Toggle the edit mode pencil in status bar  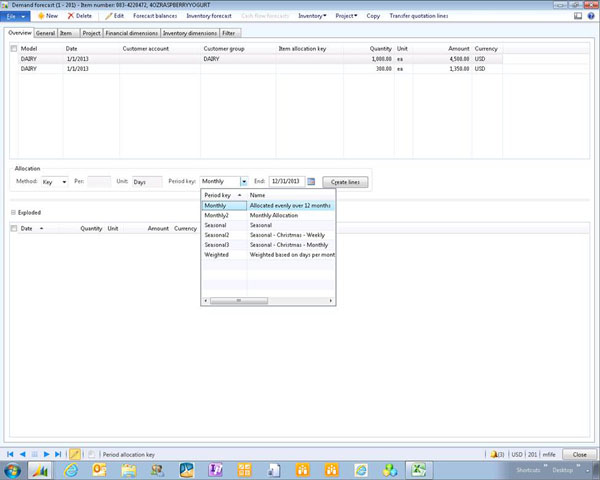click(x=75, y=454)
